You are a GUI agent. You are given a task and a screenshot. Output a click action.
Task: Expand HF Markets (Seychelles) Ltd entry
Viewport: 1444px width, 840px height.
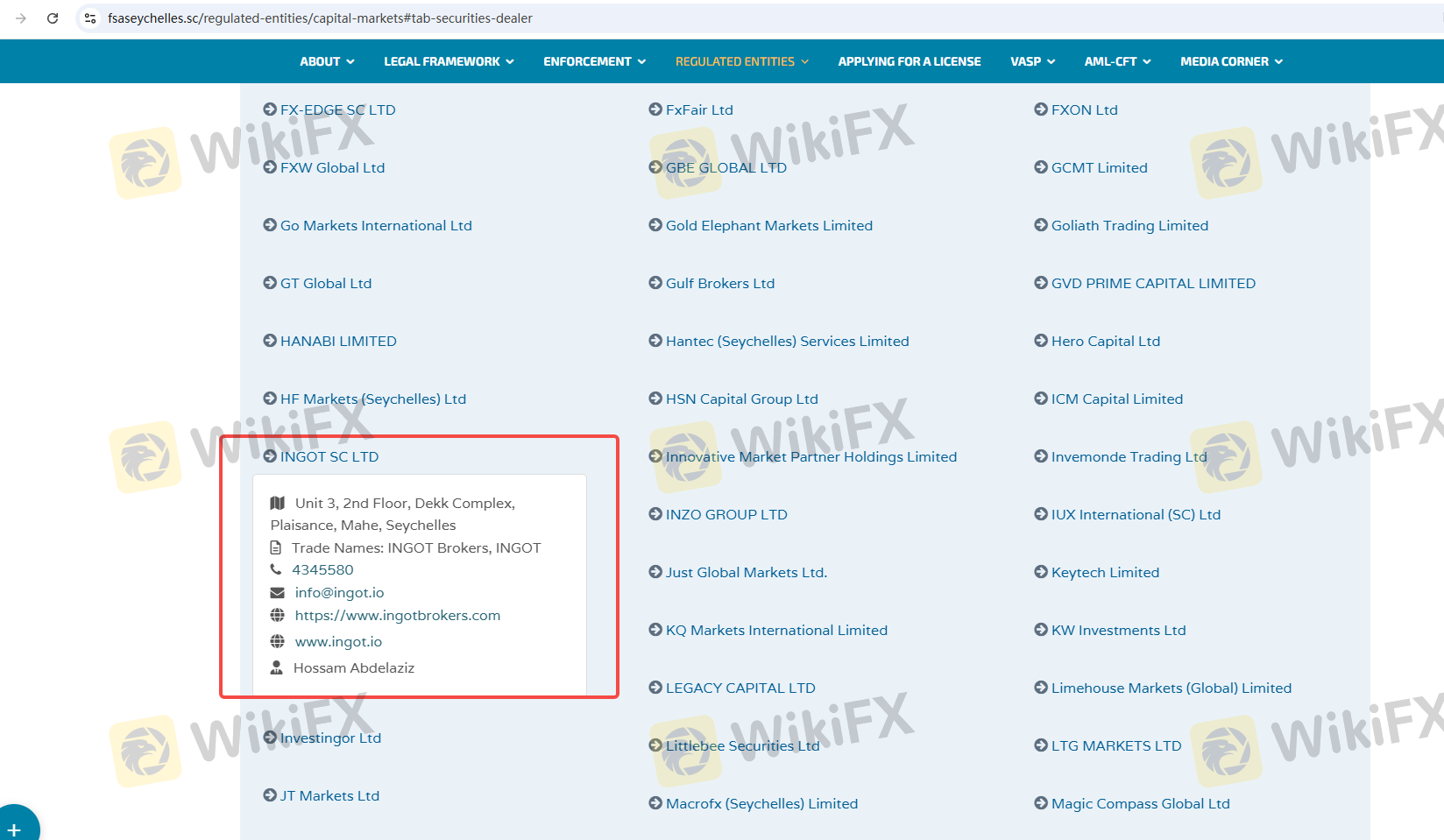pyautogui.click(x=372, y=399)
